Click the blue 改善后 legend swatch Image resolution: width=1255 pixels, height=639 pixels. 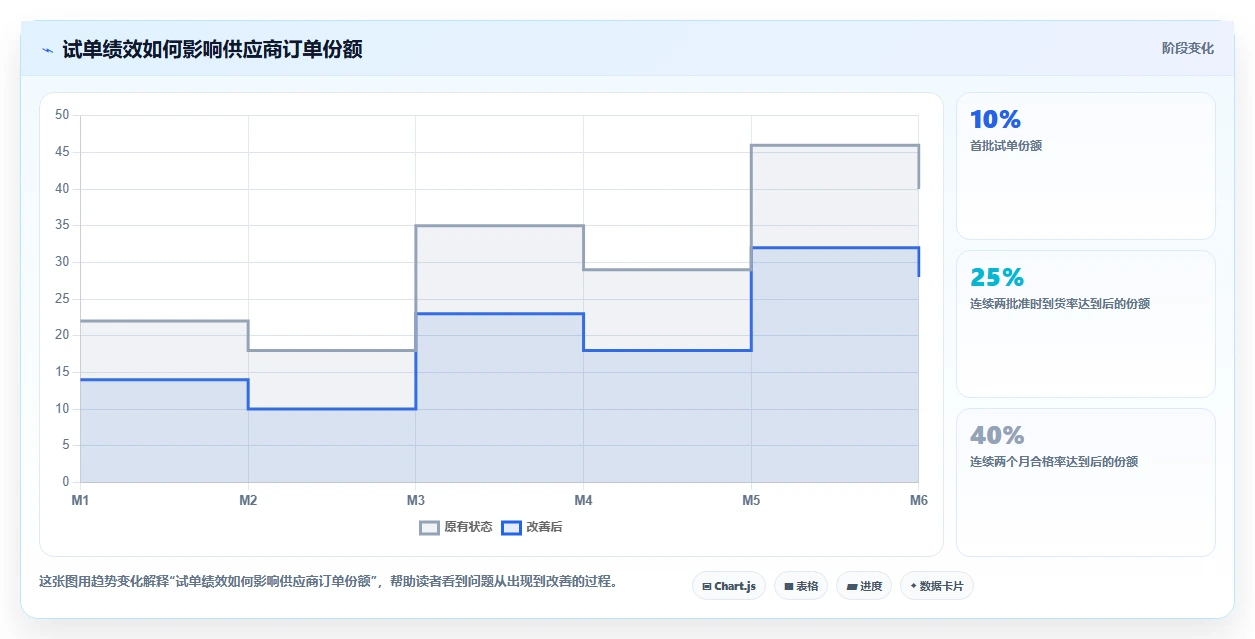coord(511,528)
